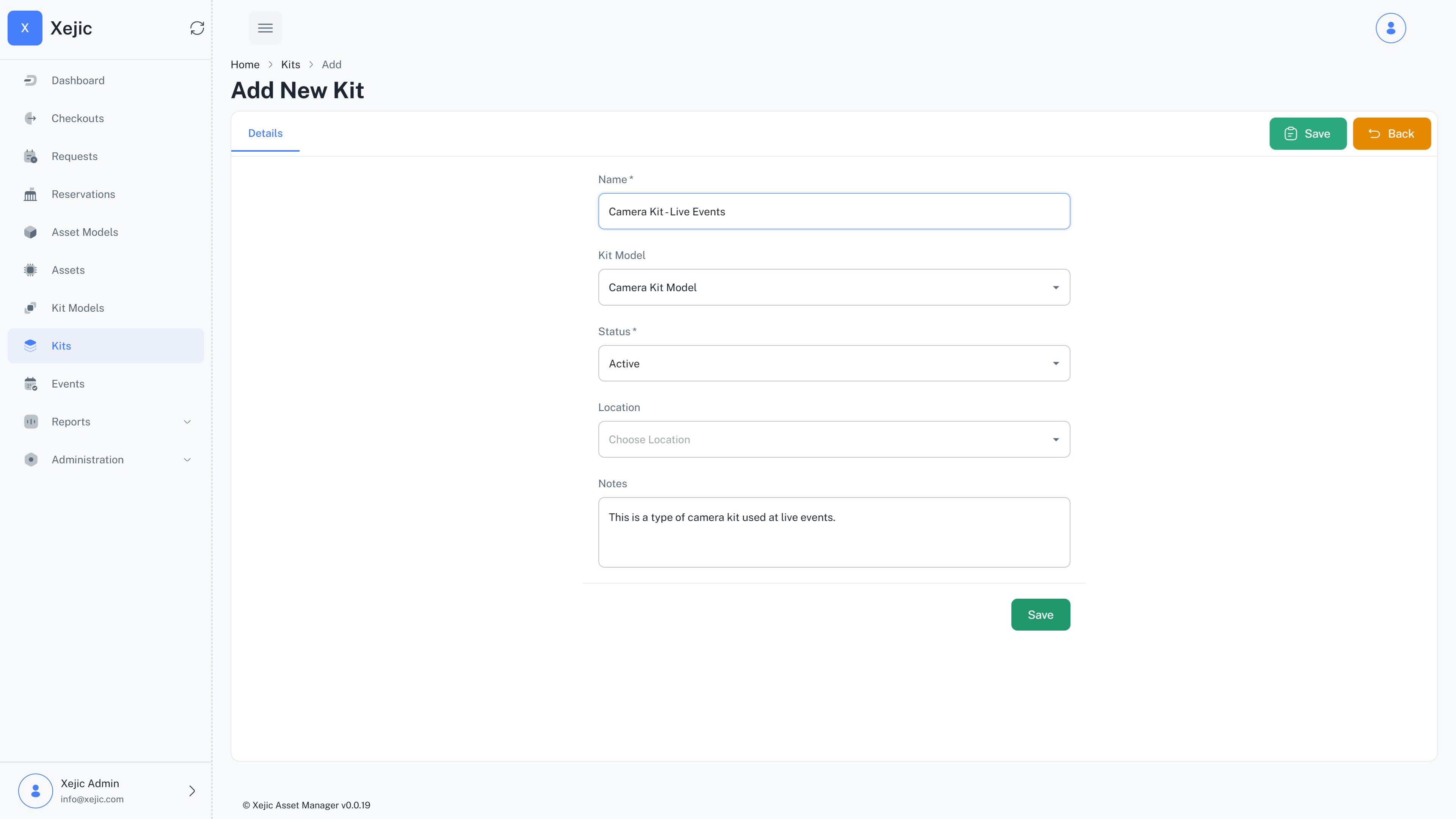Go to Checkouts in the sidebar

coord(106,118)
